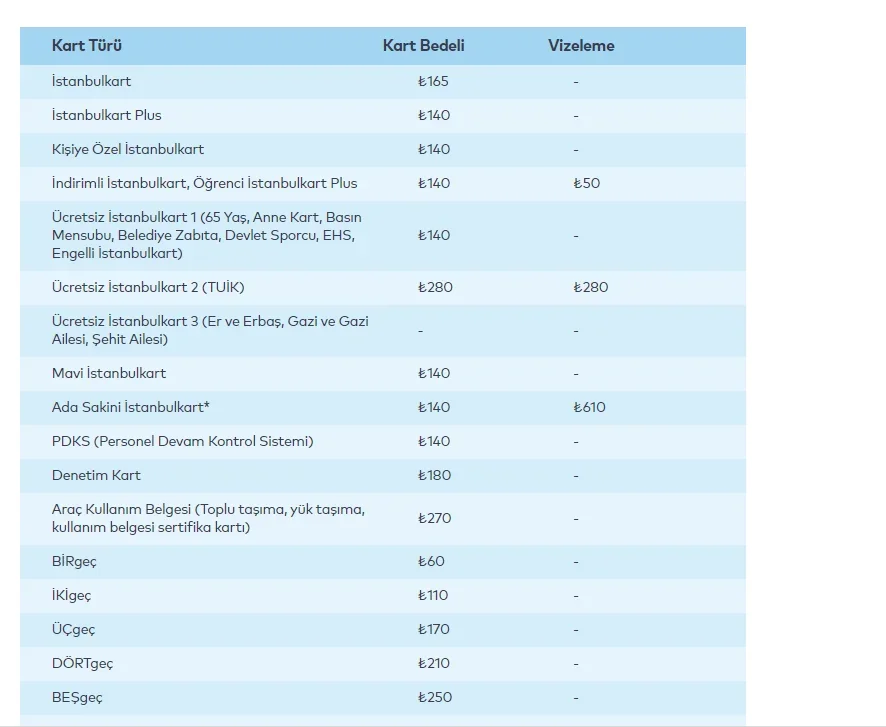Click the Denetim Kart price ₺180

[434, 475]
